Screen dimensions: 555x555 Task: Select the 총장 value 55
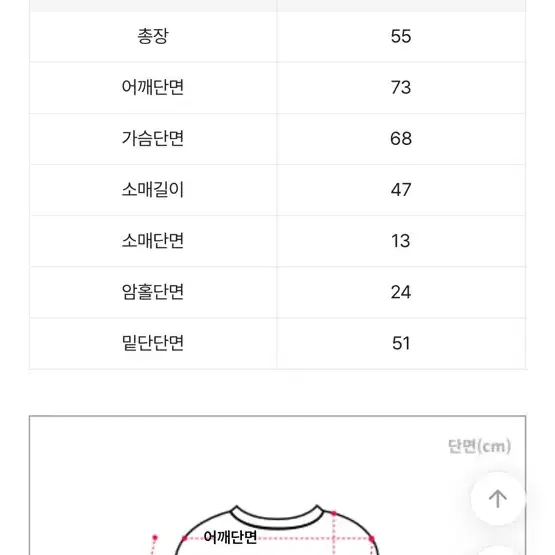tap(401, 36)
